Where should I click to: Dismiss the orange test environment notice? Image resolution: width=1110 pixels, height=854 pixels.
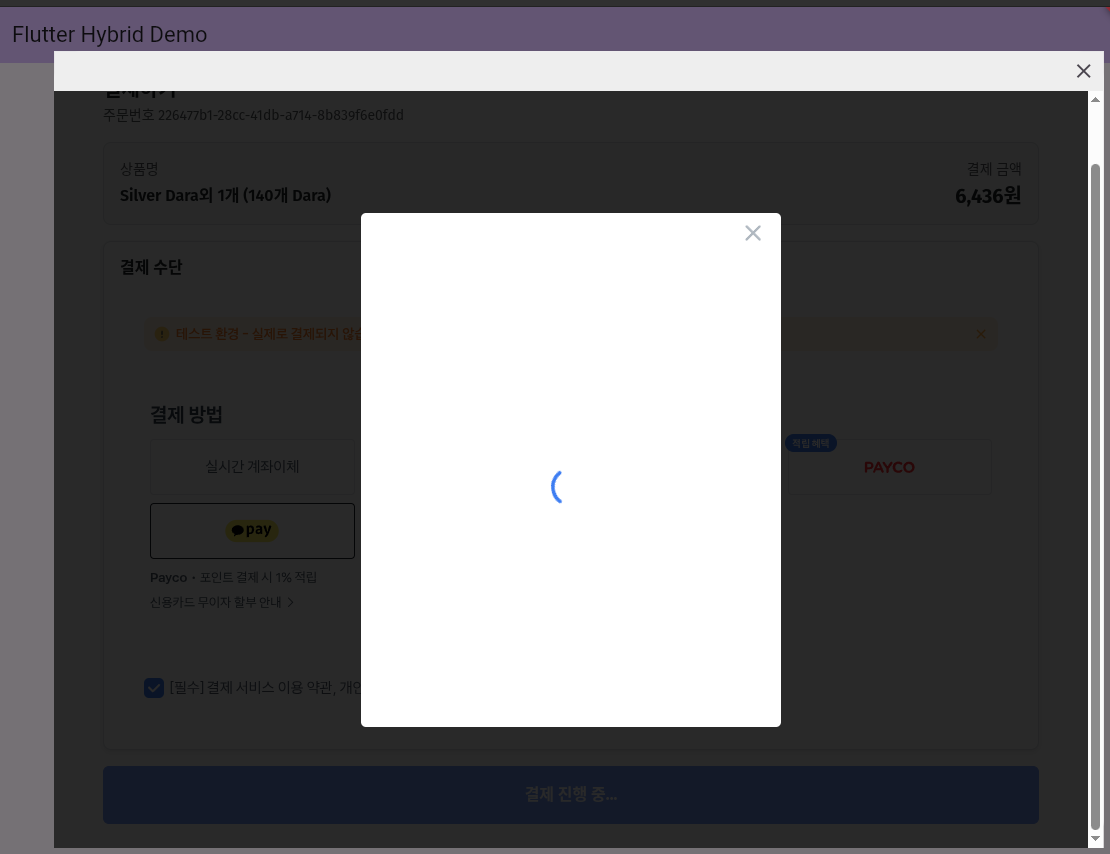click(x=980, y=334)
